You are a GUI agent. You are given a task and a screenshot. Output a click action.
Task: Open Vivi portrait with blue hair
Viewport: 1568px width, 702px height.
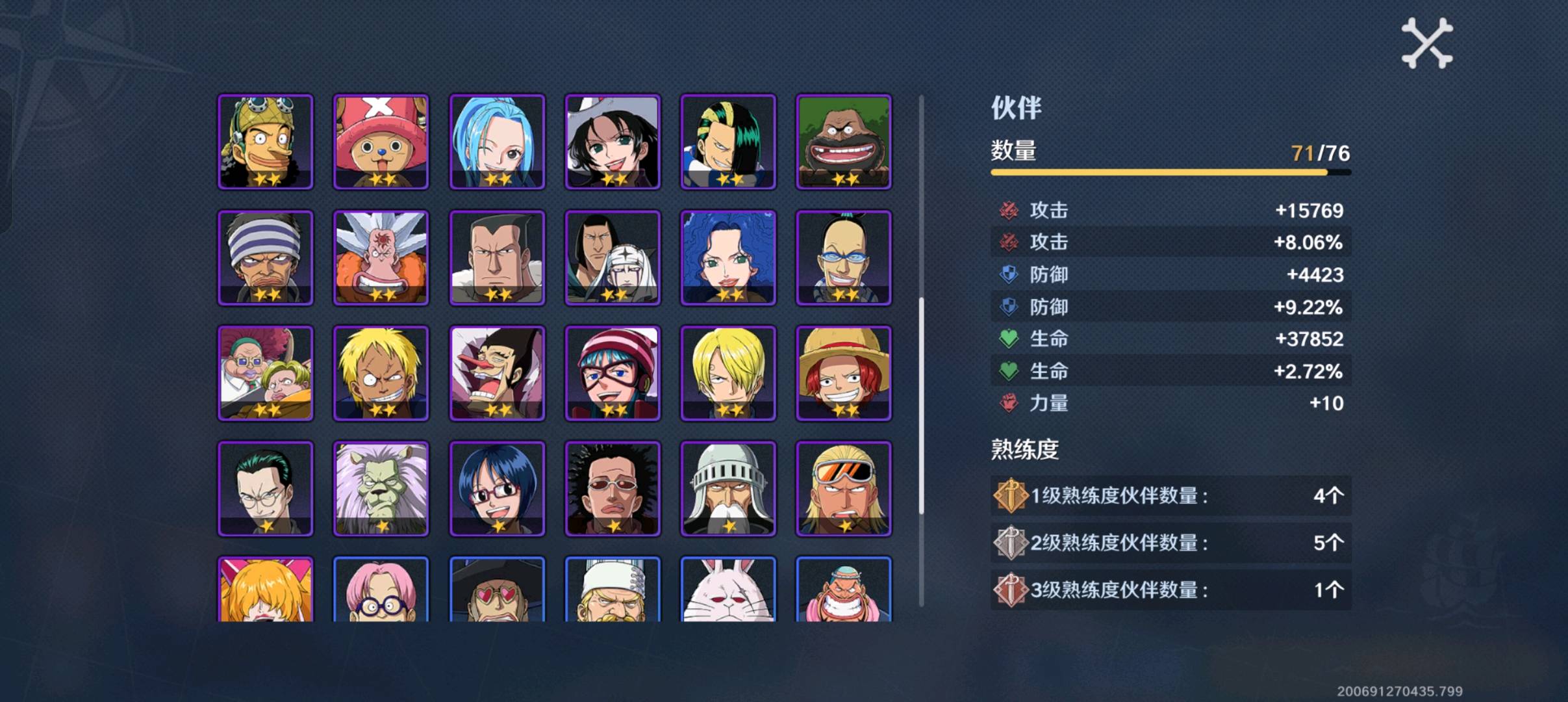[x=497, y=142]
